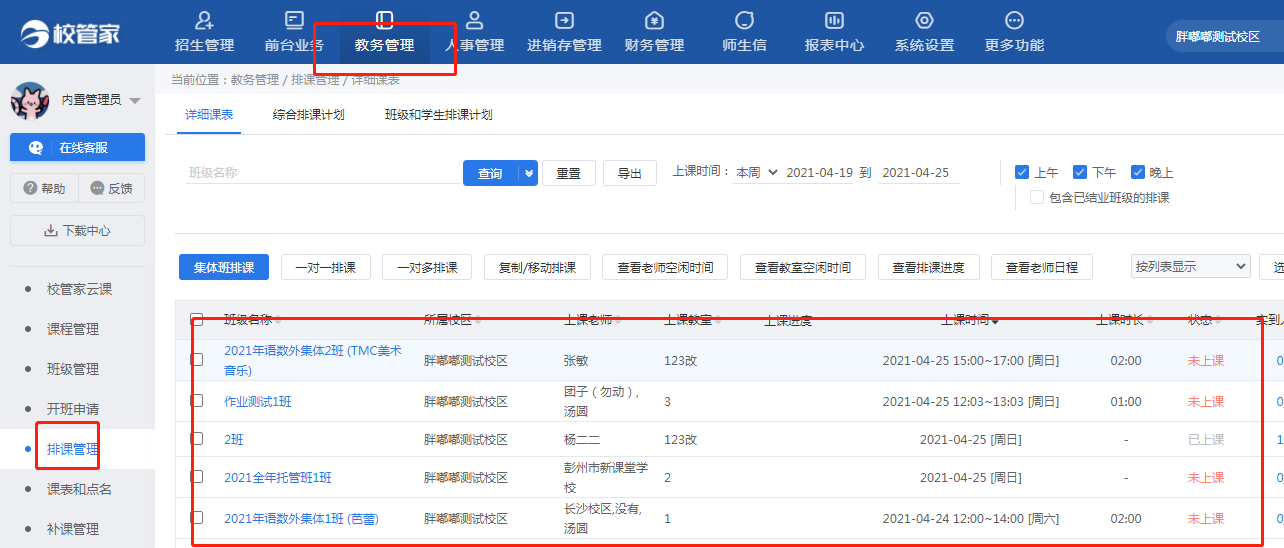Open the 本周 time range dropdown
Viewport: 1284px width, 548px height.
(x=756, y=173)
